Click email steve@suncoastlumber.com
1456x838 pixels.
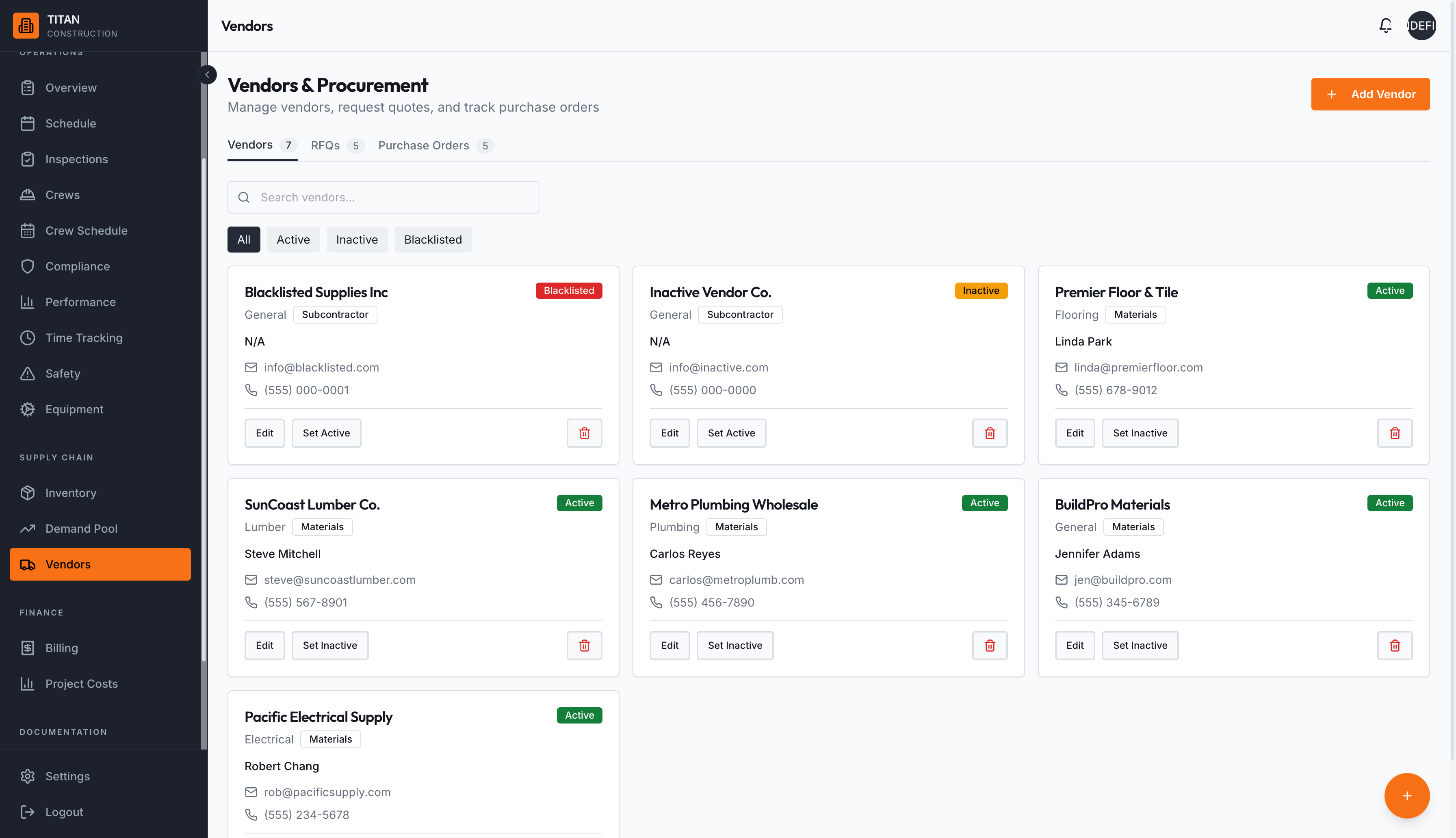(x=340, y=580)
